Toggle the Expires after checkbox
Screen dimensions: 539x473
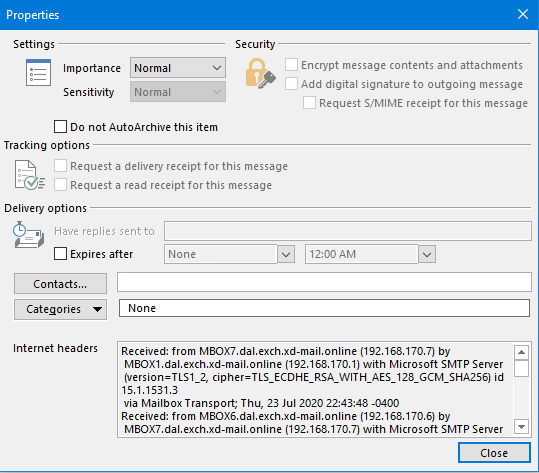point(60,254)
